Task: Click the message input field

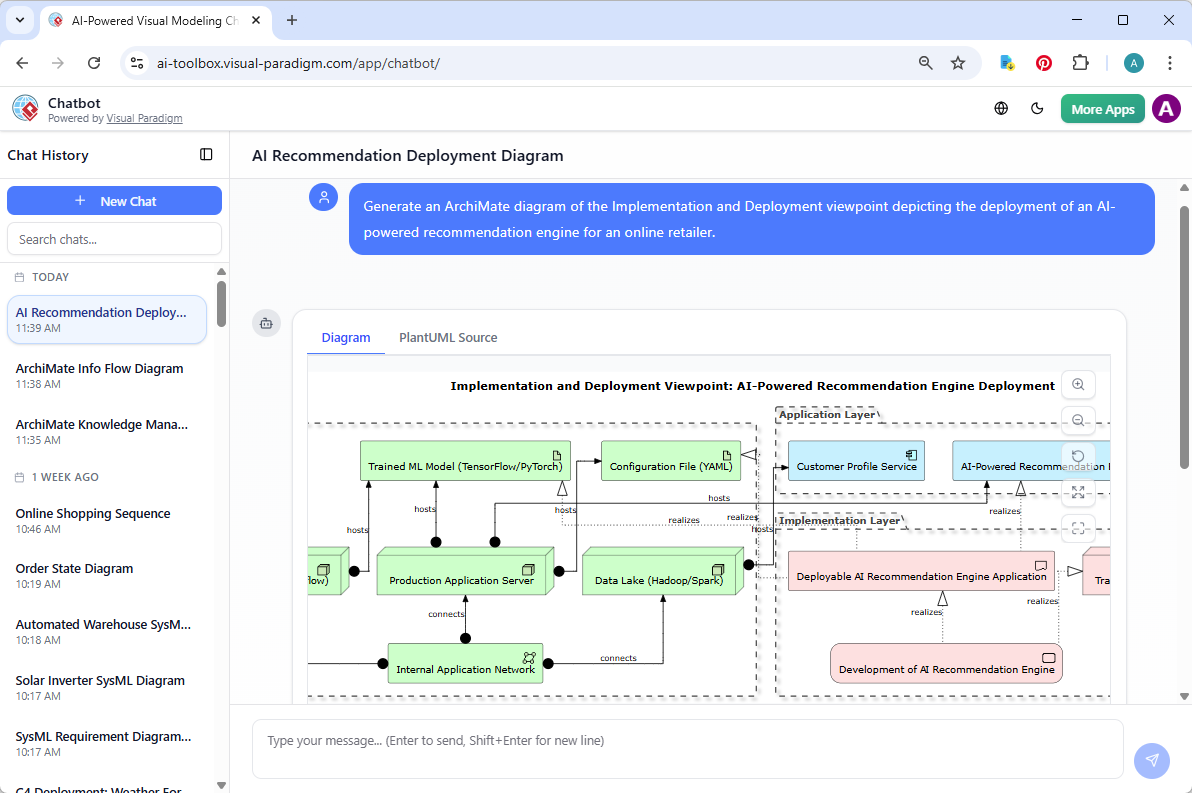Action: pos(688,748)
